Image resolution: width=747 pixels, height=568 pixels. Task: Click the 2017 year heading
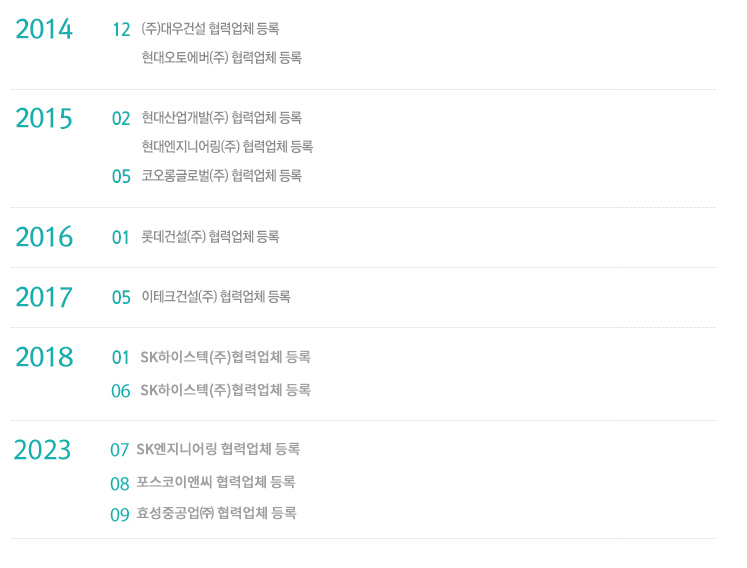[44, 297]
